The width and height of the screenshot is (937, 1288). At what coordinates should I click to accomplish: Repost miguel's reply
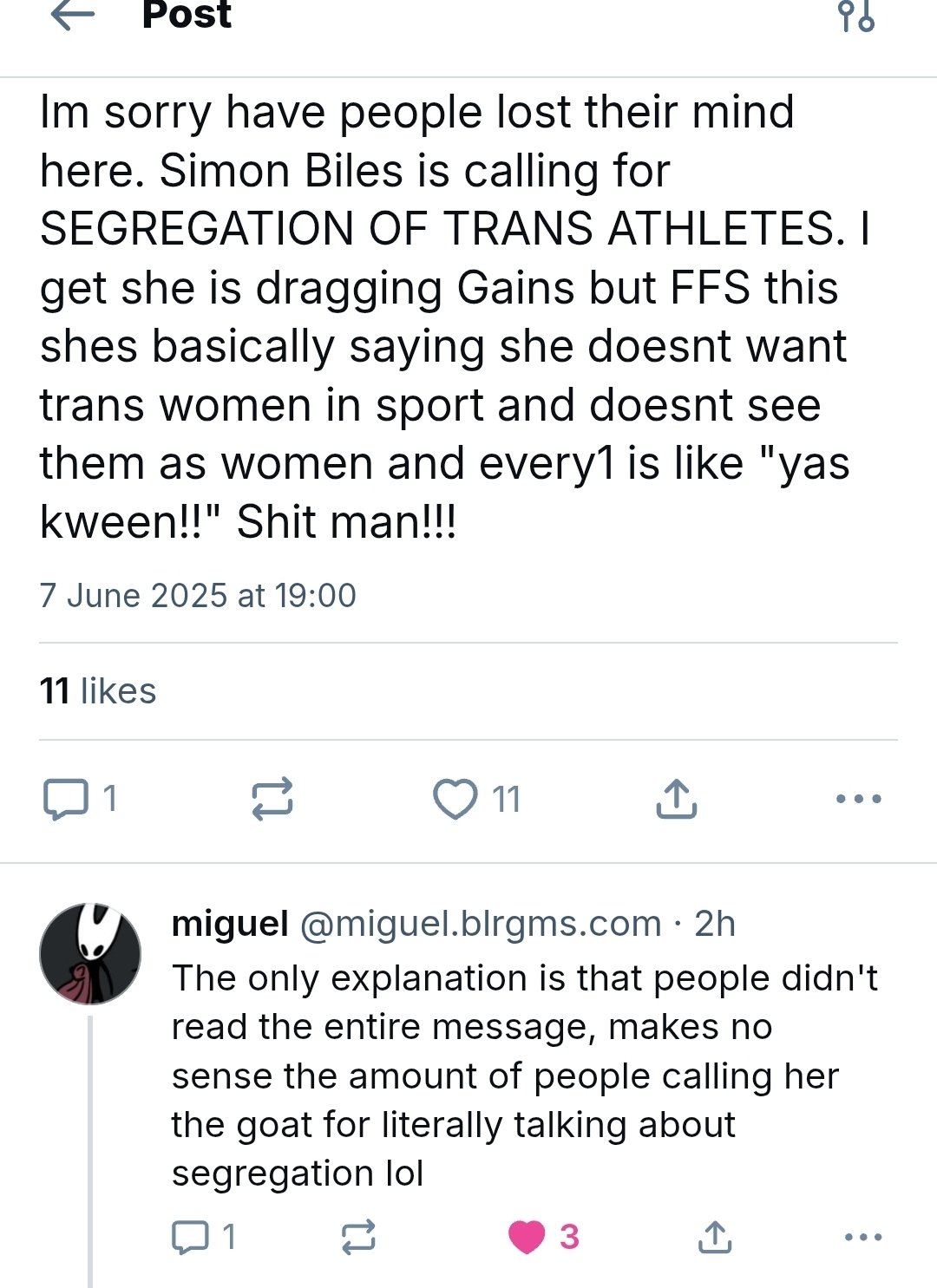point(357,1237)
